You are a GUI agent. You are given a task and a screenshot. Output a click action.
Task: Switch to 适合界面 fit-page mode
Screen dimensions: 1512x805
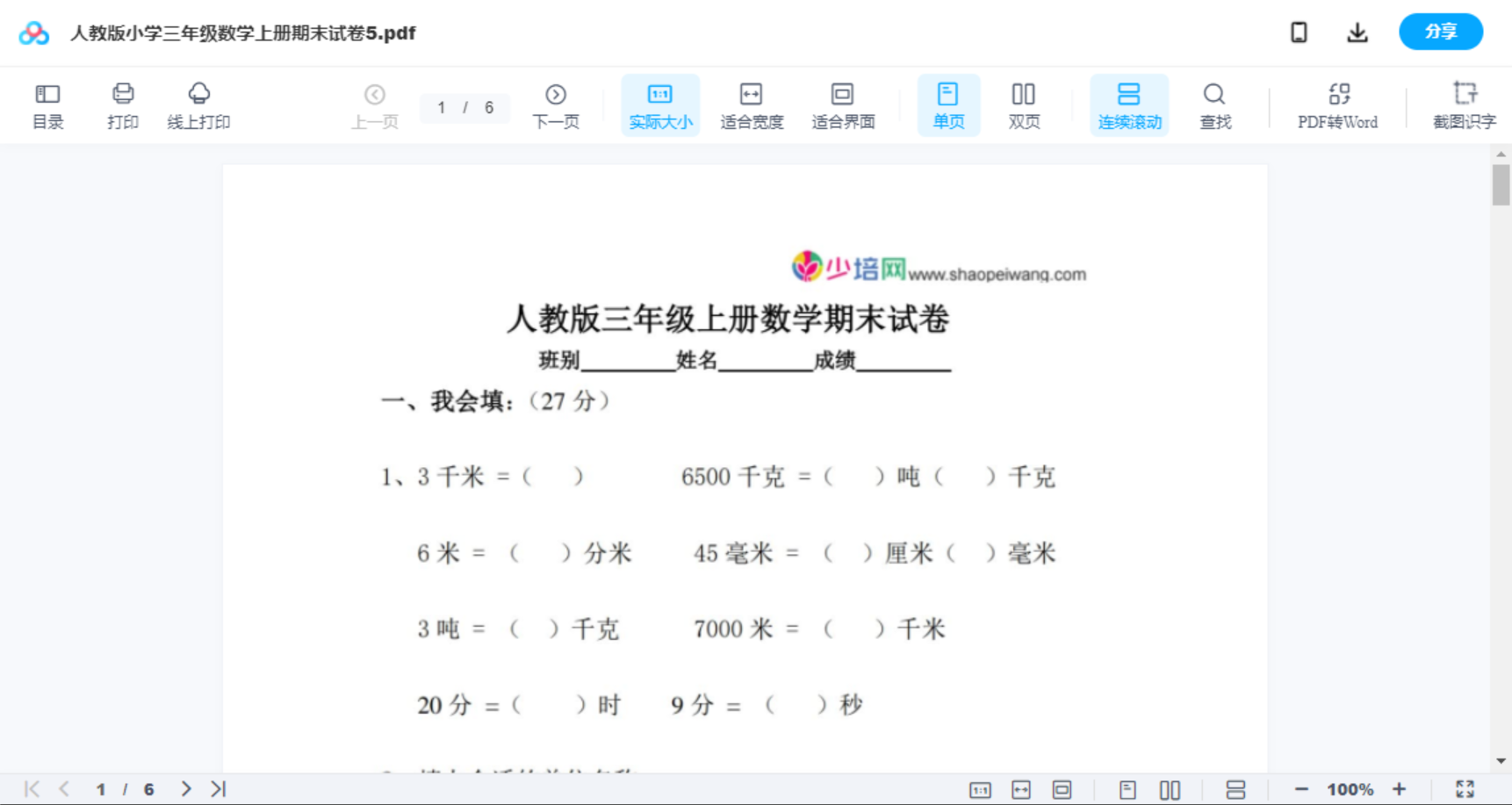pos(843,104)
